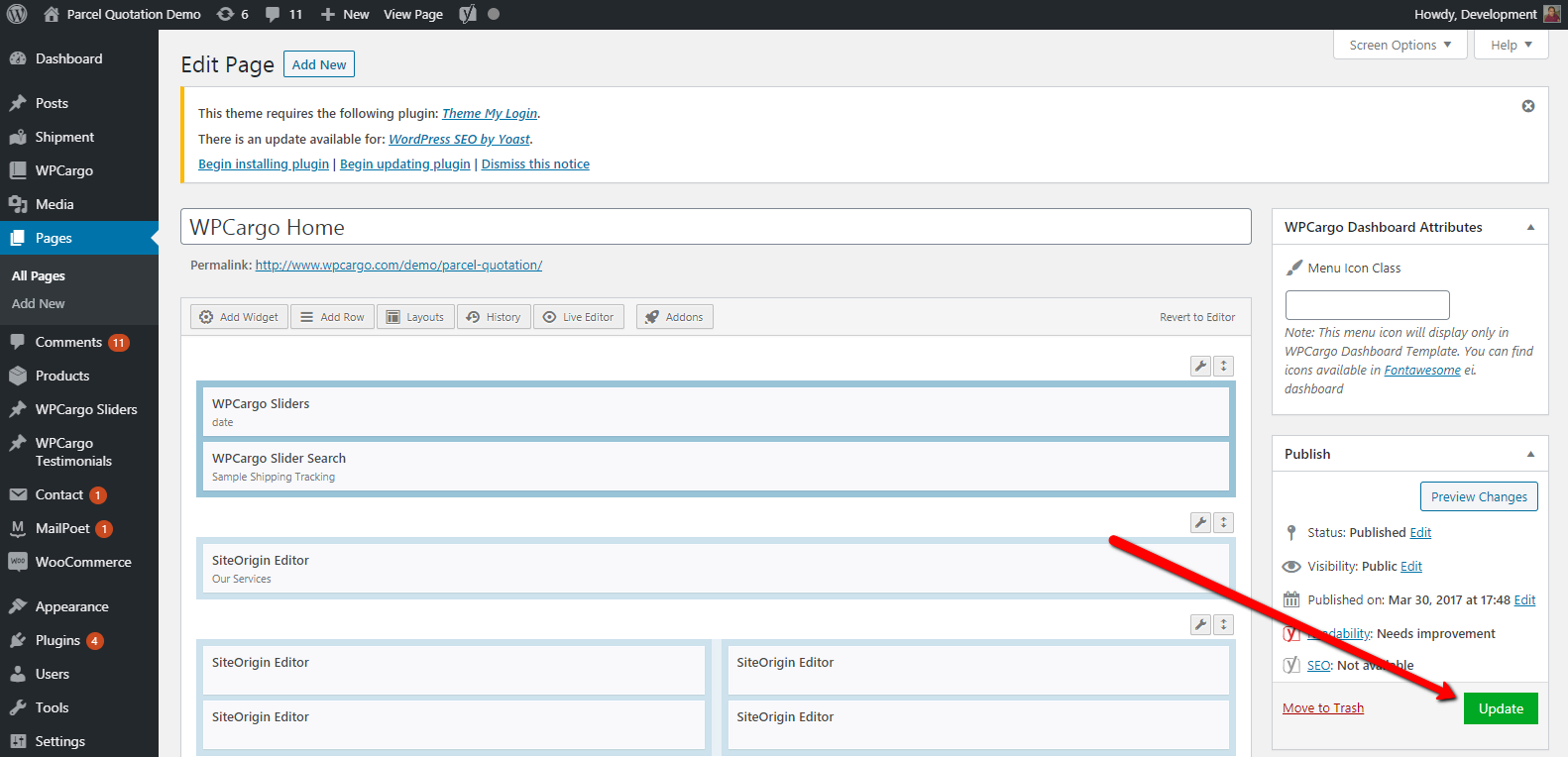Expand the Help tab
1568x757 pixels.
1512,45
